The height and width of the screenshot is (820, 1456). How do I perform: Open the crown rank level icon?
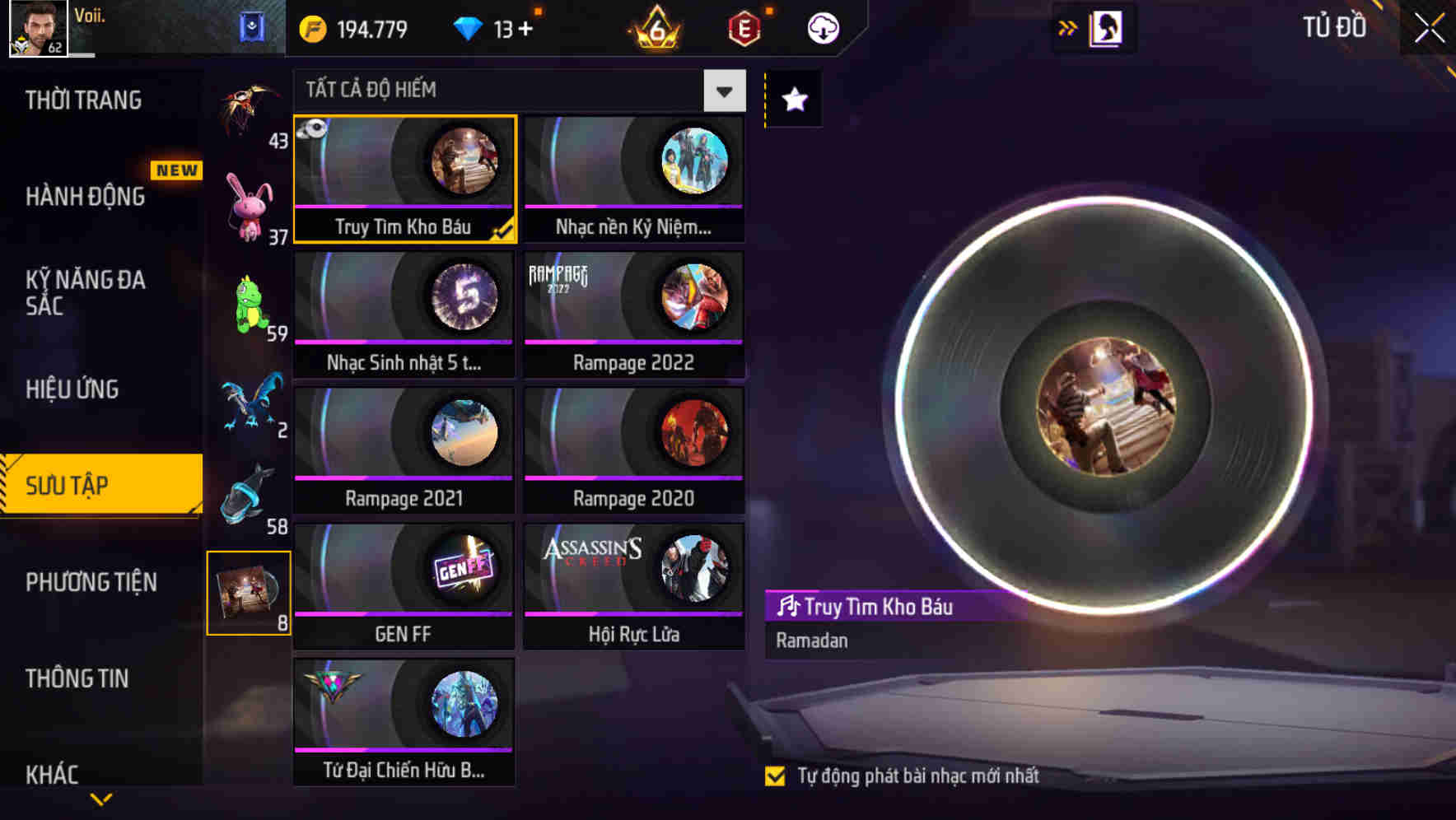(x=656, y=28)
